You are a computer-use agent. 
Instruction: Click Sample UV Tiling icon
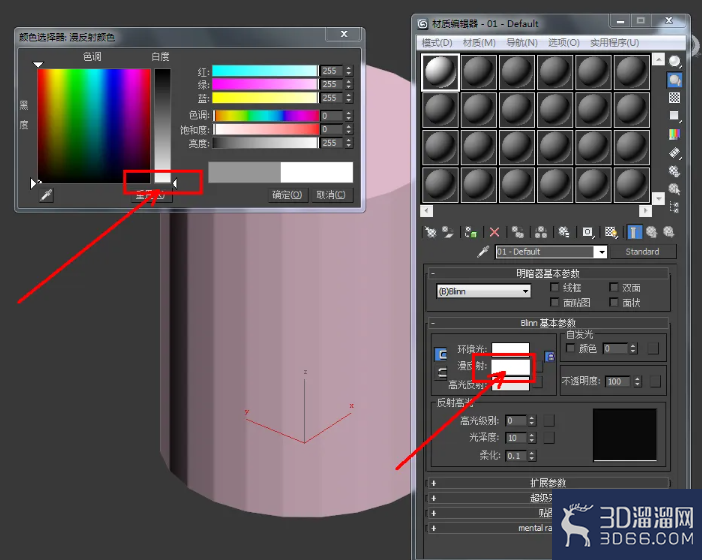pyautogui.click(x=674, y=115)
